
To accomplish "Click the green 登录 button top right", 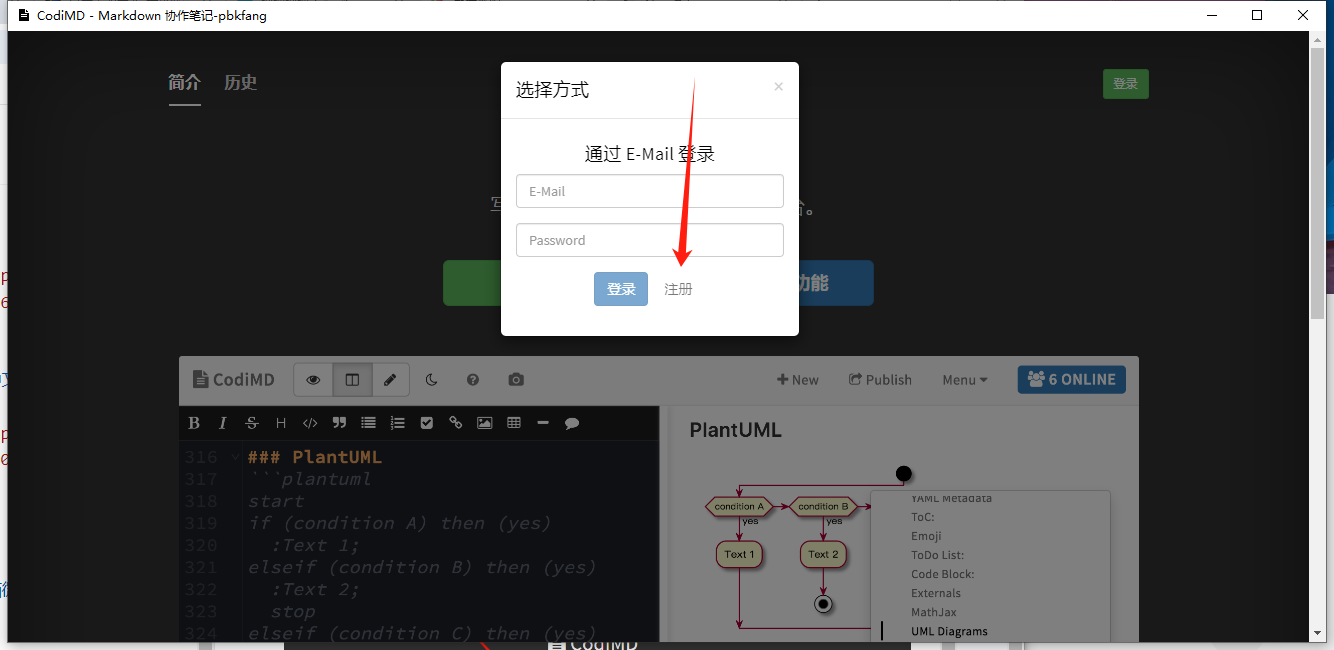I will coord(1126,84).
